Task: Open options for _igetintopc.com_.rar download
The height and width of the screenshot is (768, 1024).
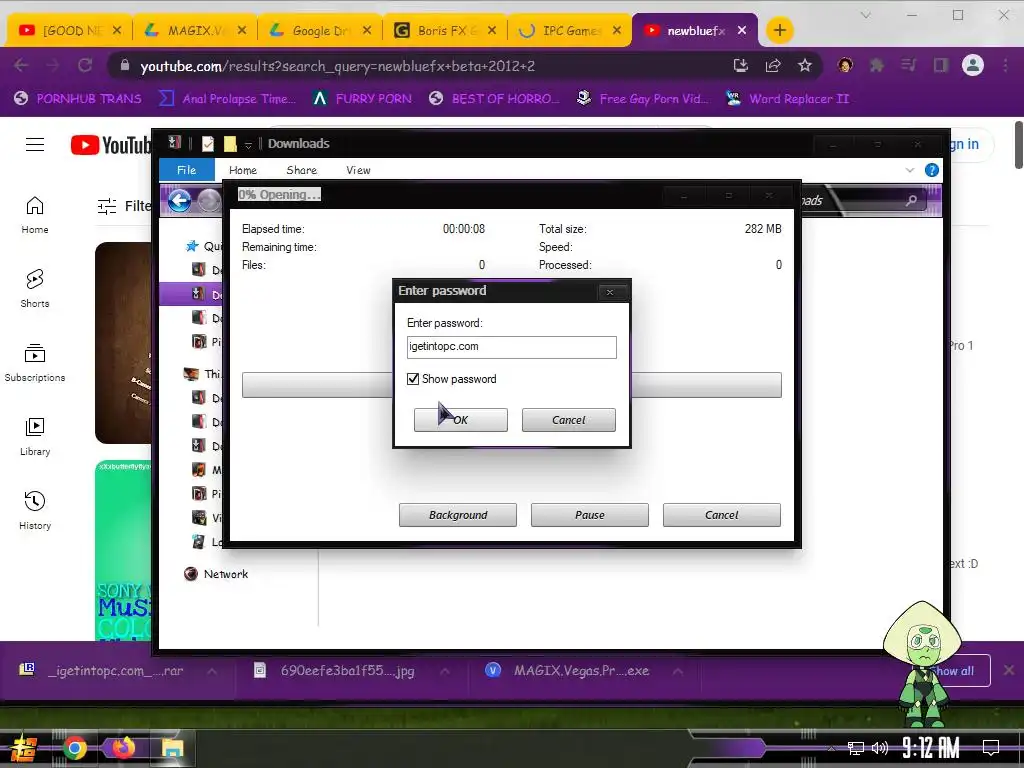Action: tap(212, 671)
